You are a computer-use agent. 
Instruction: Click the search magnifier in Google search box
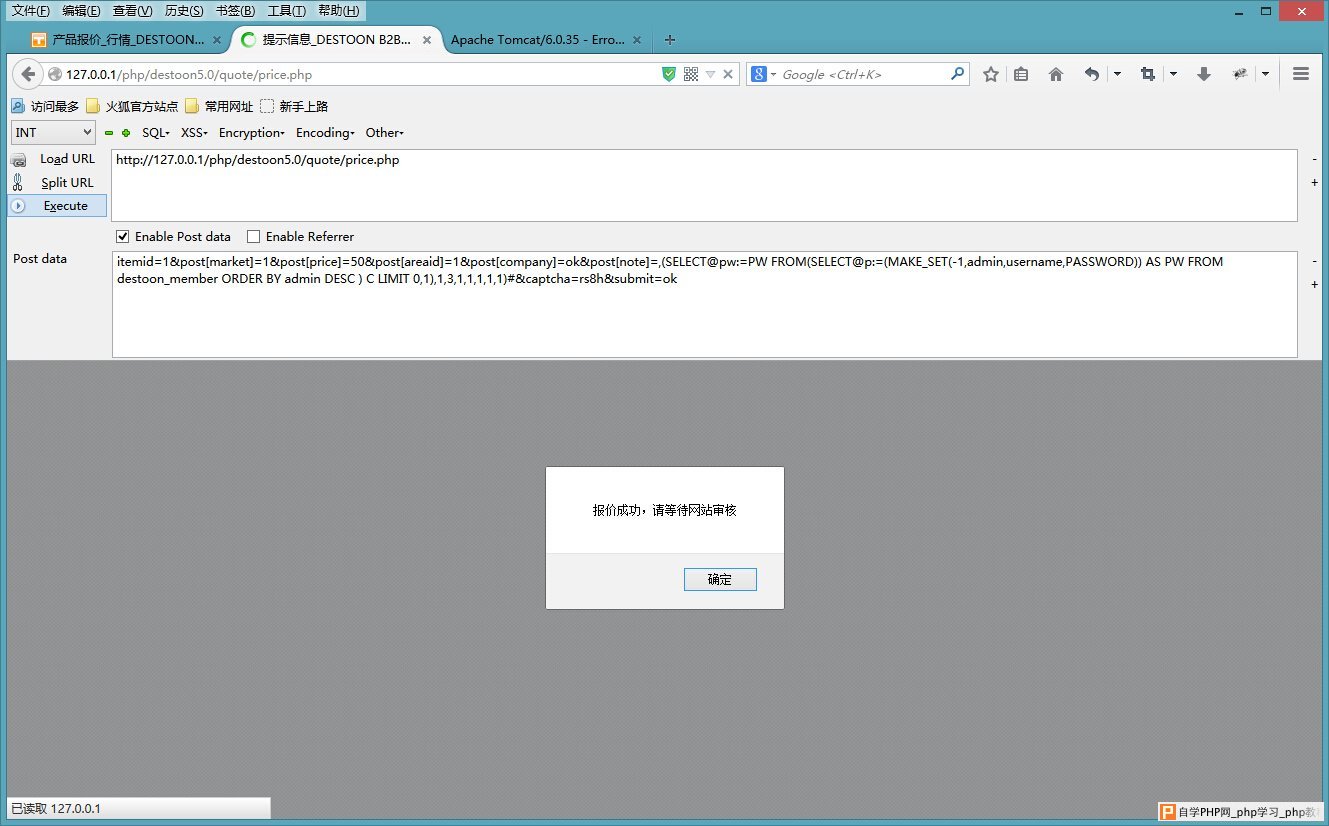click(957, 73)
